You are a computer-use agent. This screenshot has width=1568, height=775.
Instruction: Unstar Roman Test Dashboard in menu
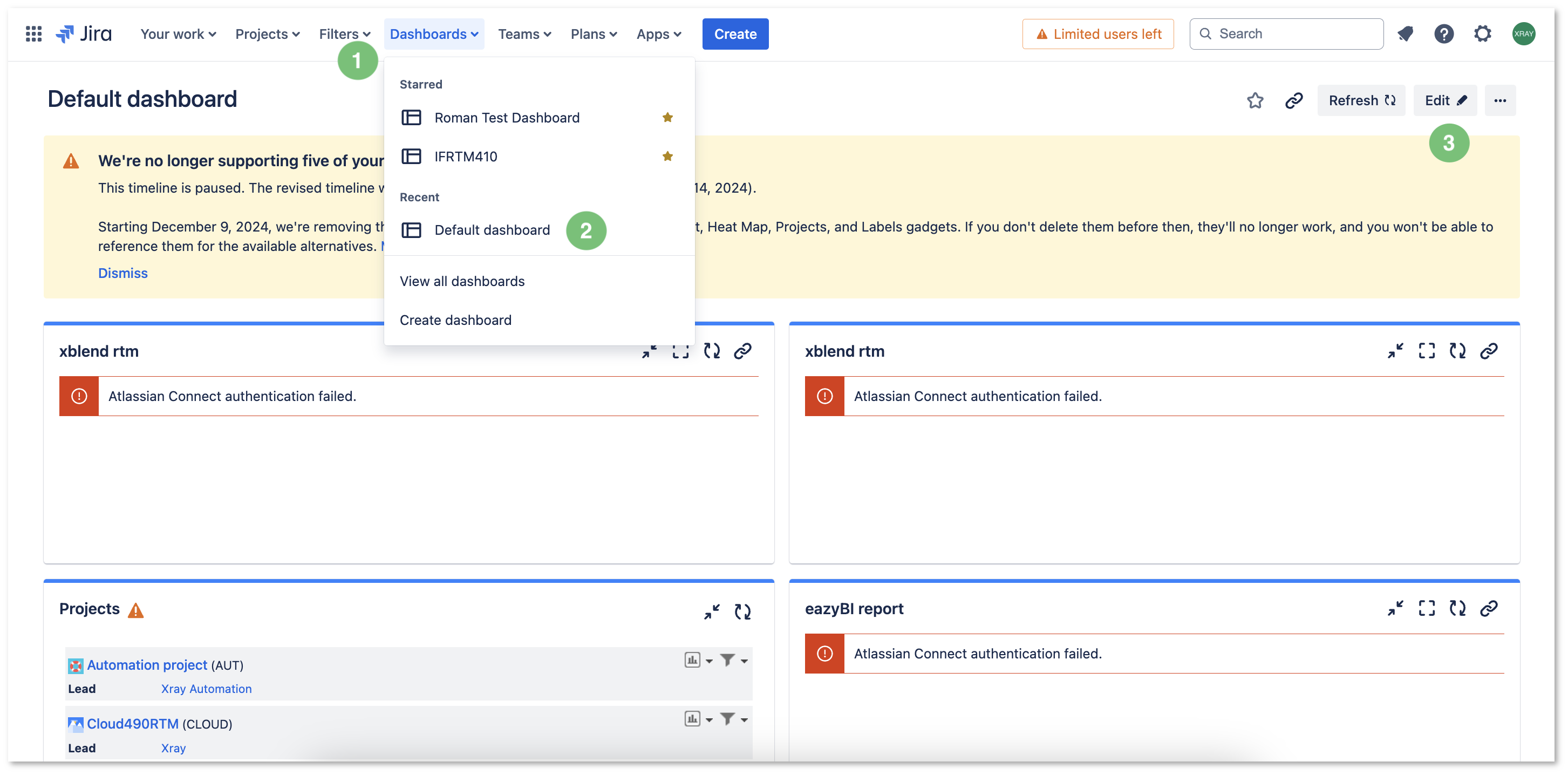(x=667, y=118)
